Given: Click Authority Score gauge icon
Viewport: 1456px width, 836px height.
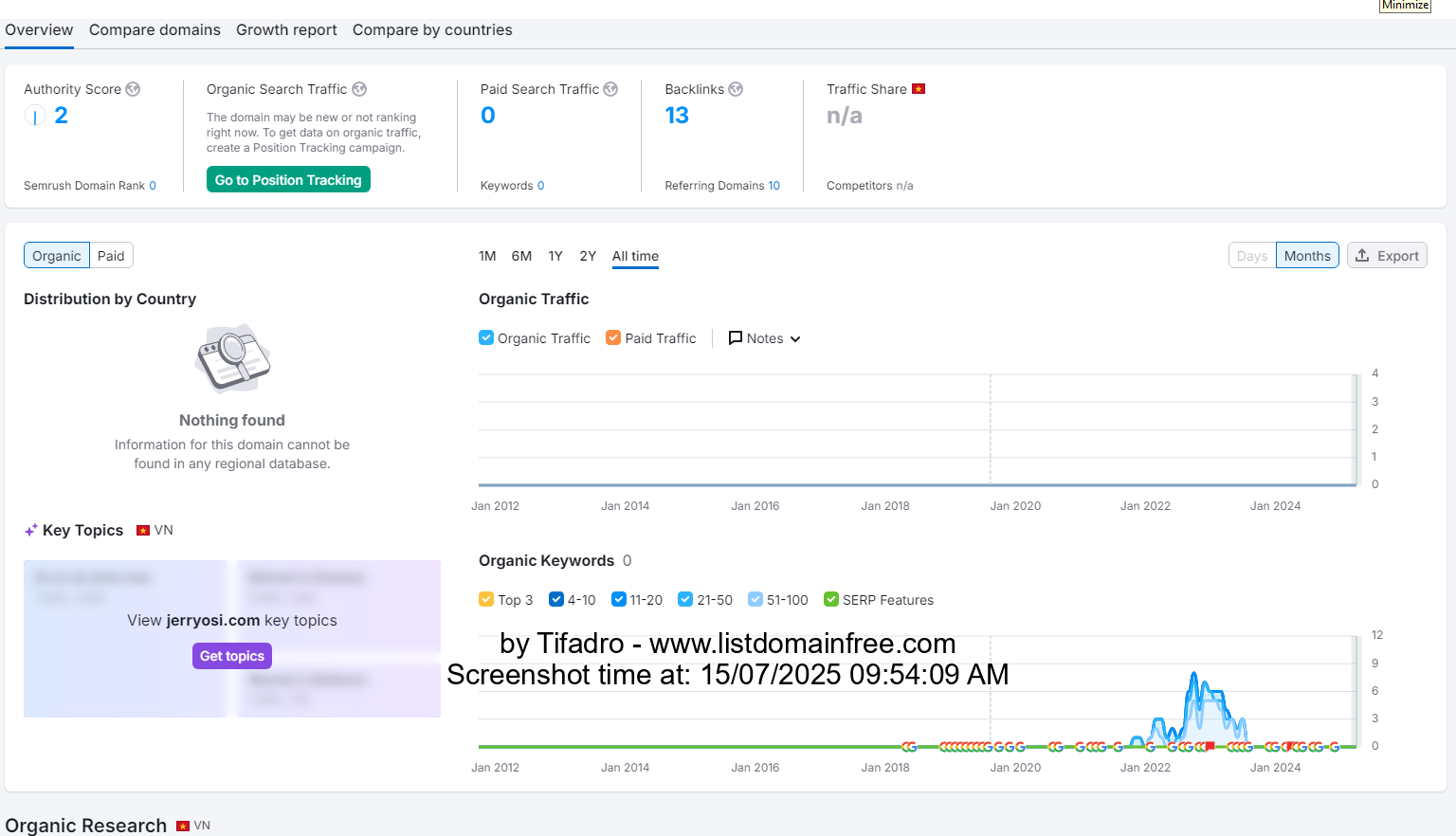Looking at the screenshot, I should [x=35, y=117].
